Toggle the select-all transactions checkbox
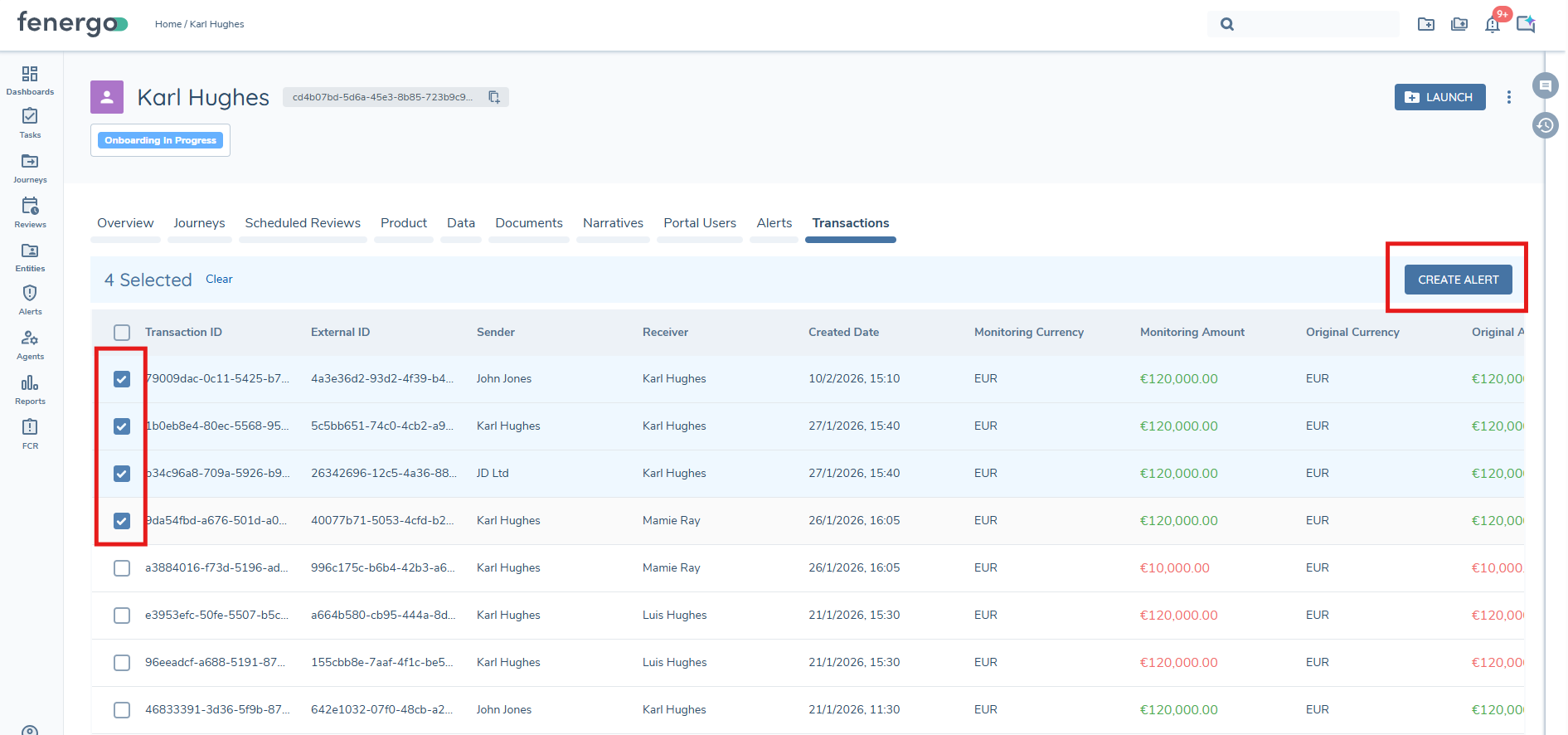 (122, 333)
